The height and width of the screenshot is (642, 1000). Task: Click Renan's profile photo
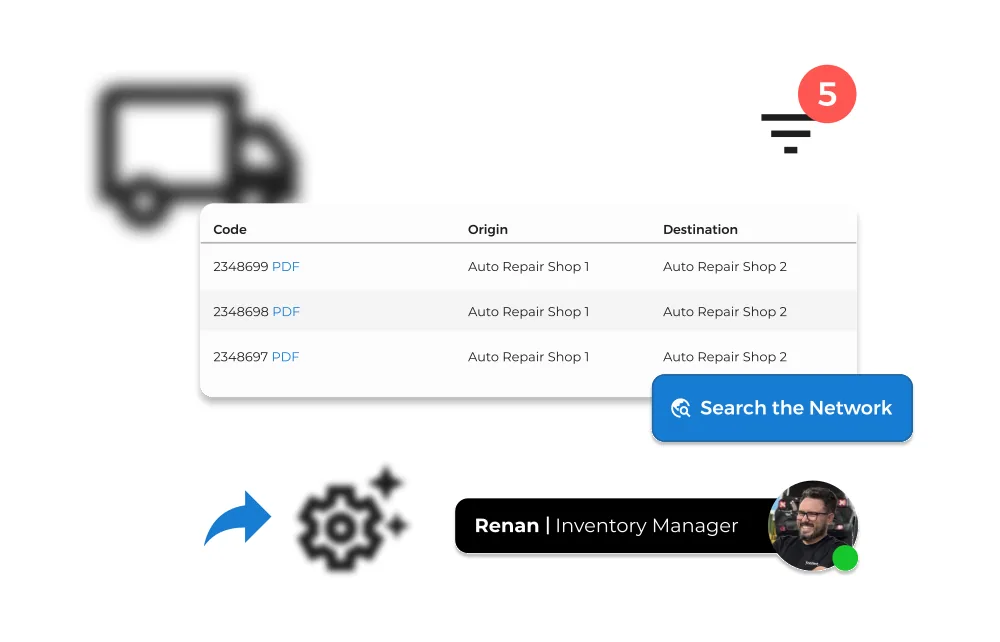tap(812, 526)
